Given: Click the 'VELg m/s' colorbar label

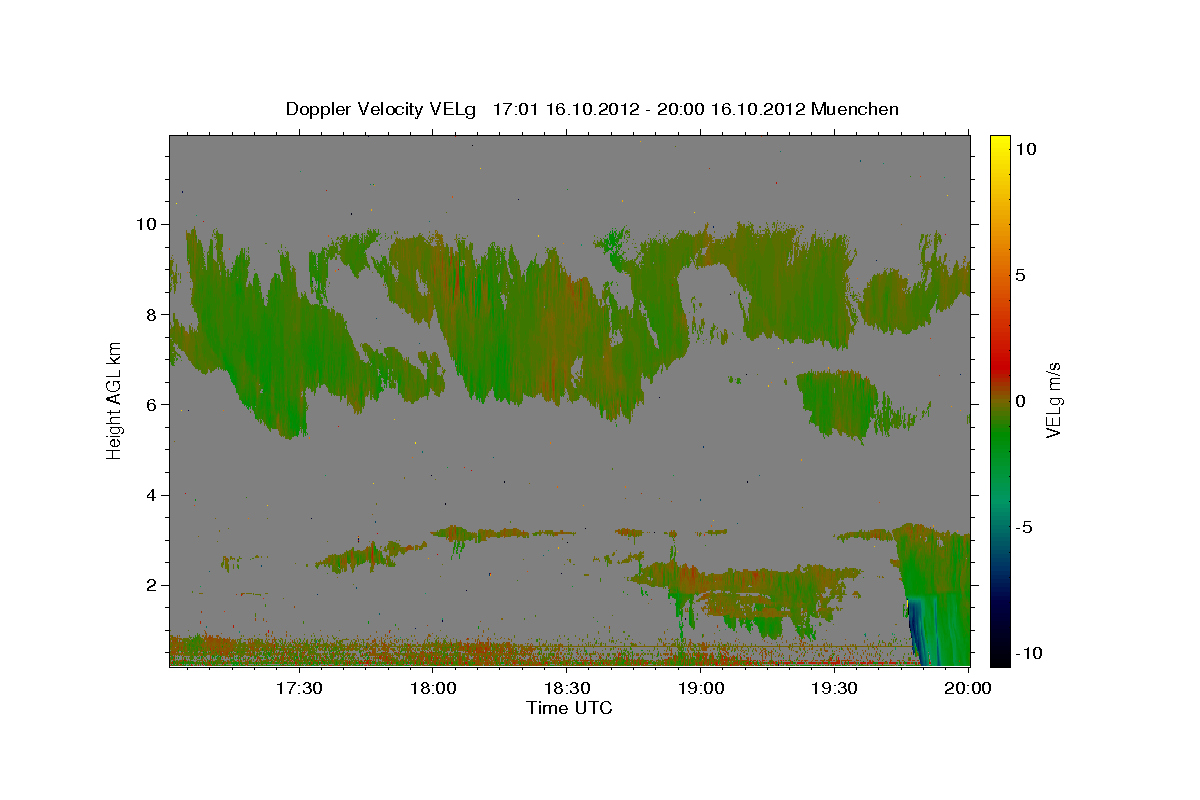Looking at the screenshot, I should pyautogui.click(x=1054, y=399).
